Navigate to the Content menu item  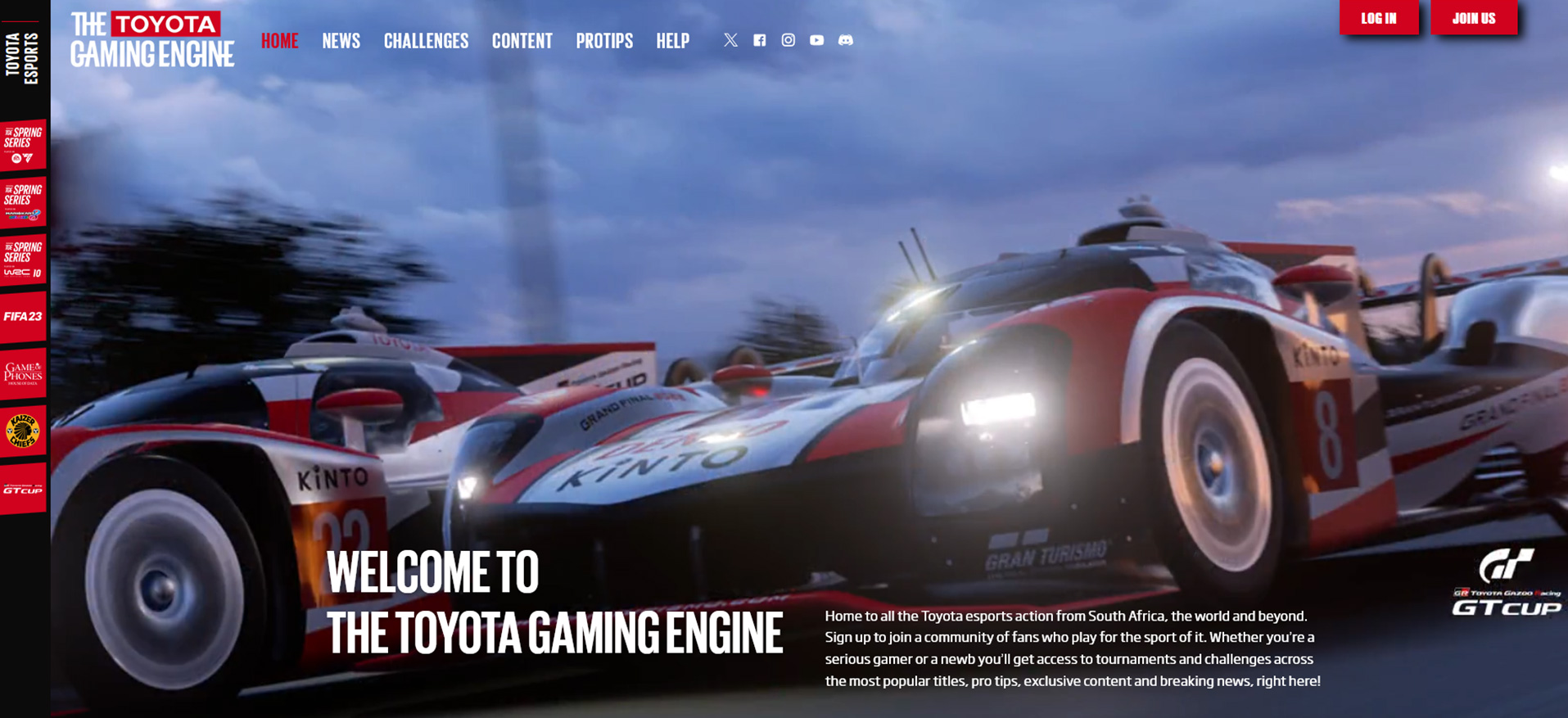pos(522,41)
